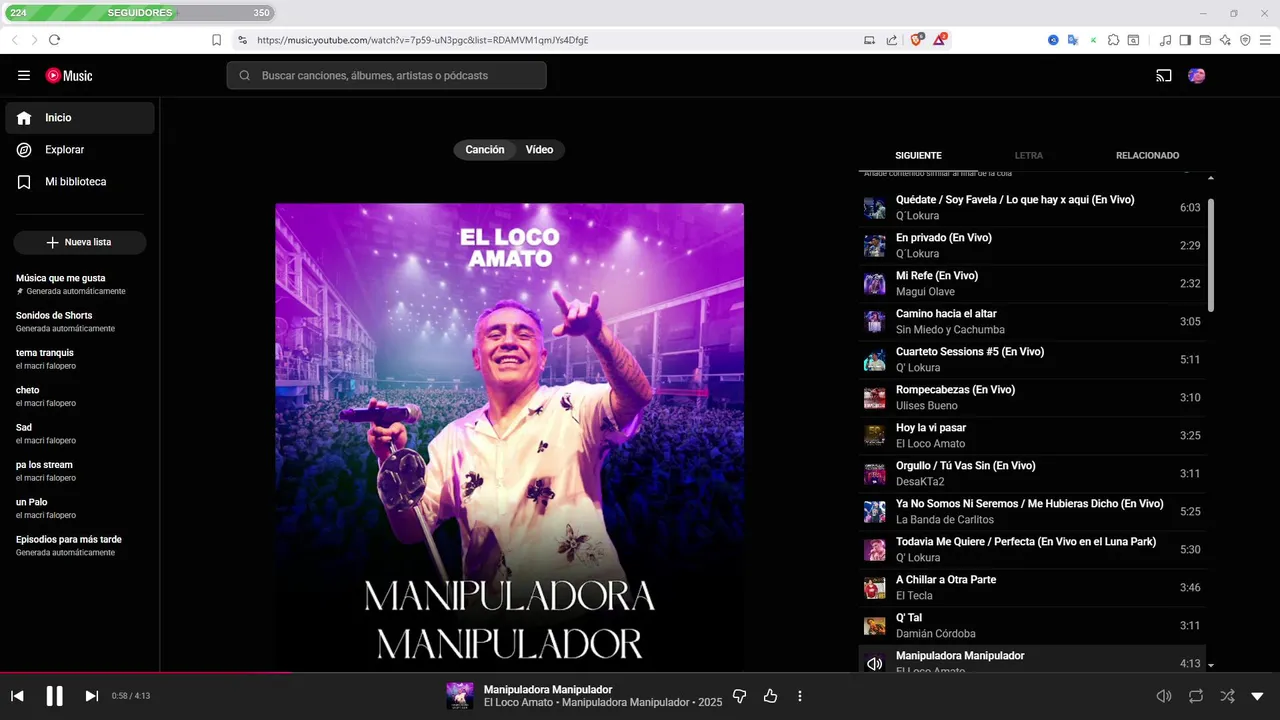The width and height of the screenshot is (1280, 720).
Task: Open the three-dot song options menu
Action: [800, 696]
